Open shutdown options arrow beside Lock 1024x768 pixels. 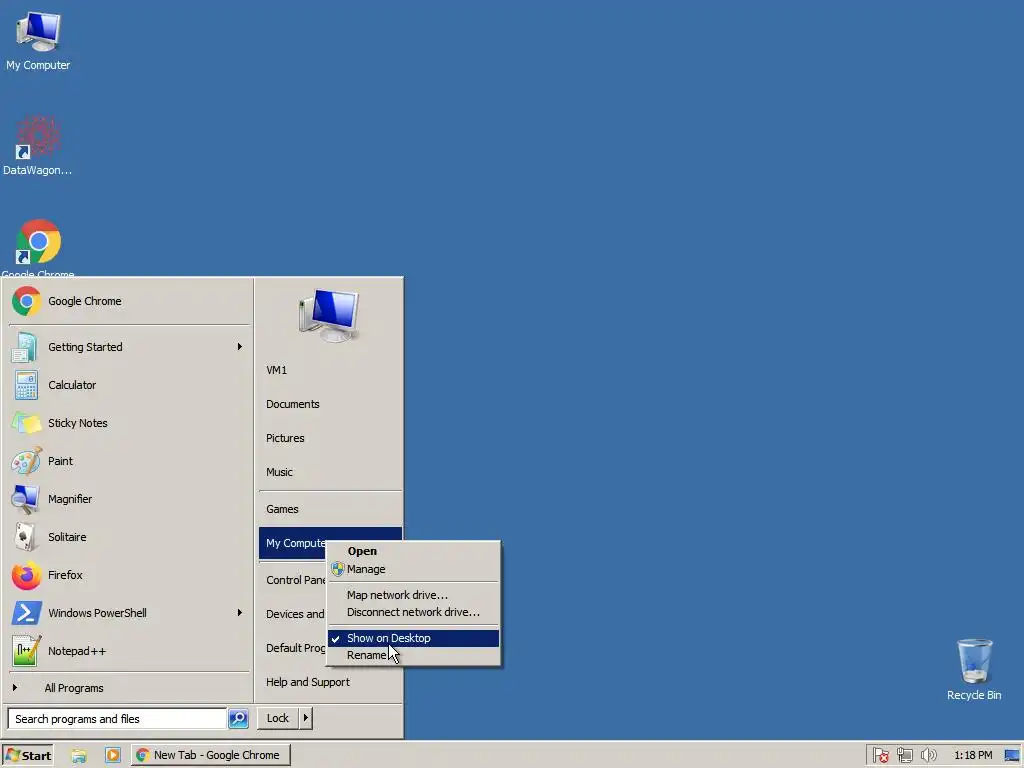tap(305, 718)
